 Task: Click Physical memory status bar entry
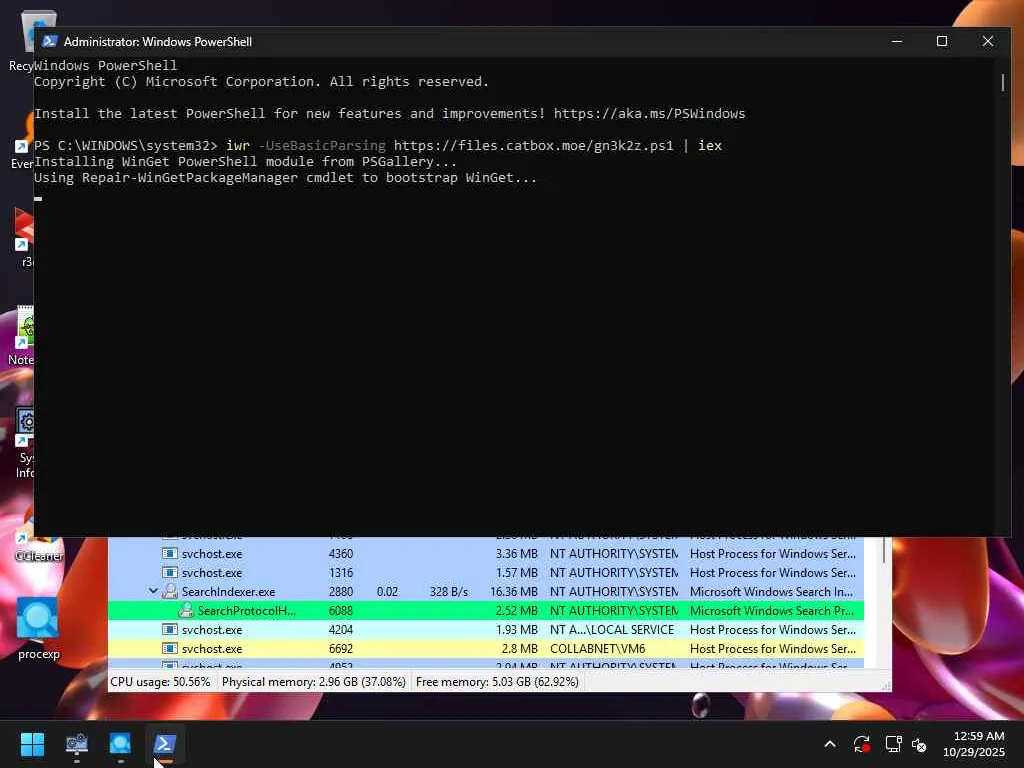point(313,682)
